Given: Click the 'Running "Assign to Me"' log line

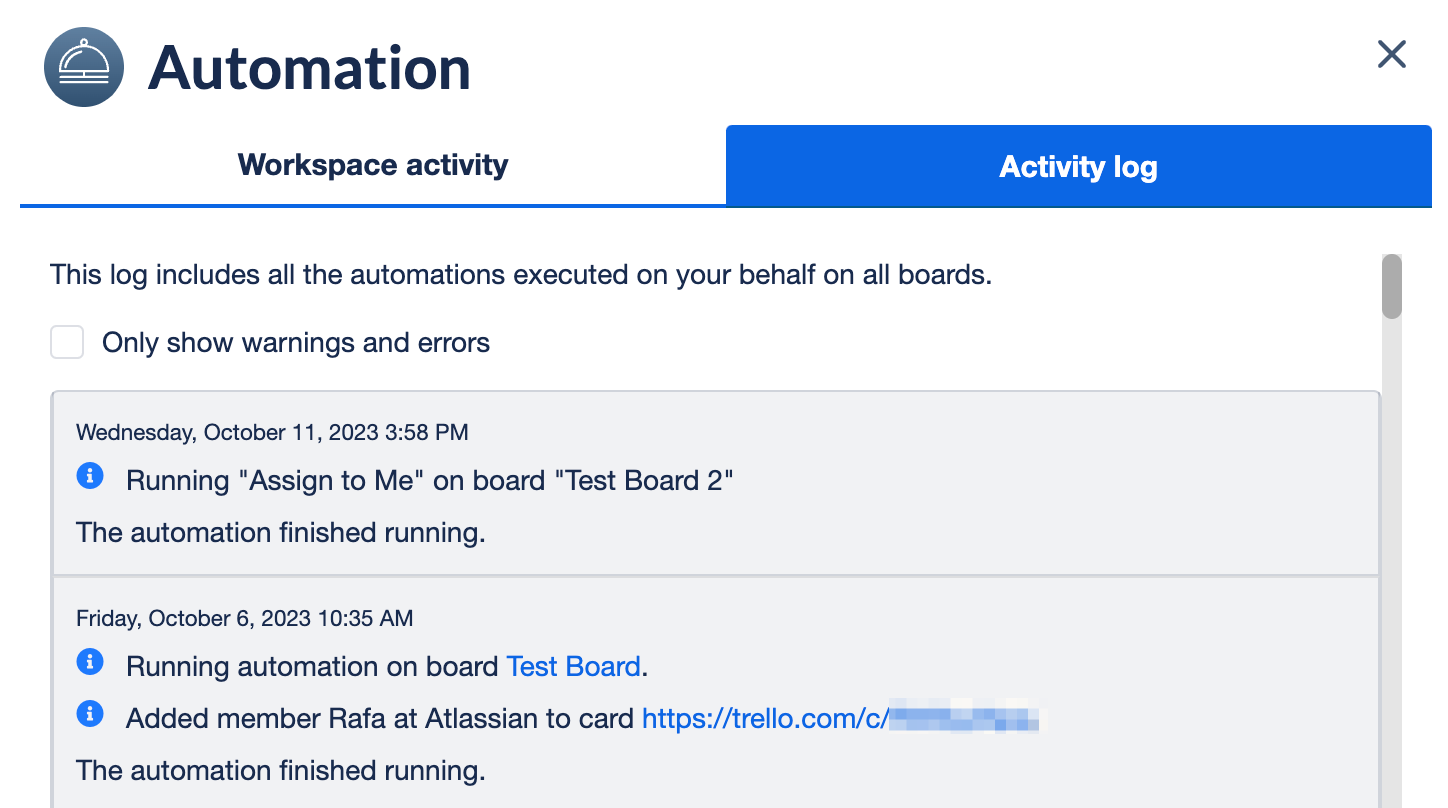Looking at the screenshot, I should coord(430,481).
